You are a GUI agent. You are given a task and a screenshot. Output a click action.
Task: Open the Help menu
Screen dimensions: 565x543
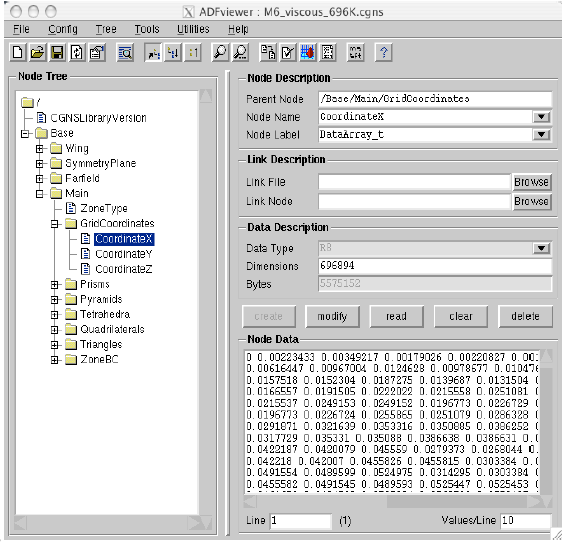[238, 29]
